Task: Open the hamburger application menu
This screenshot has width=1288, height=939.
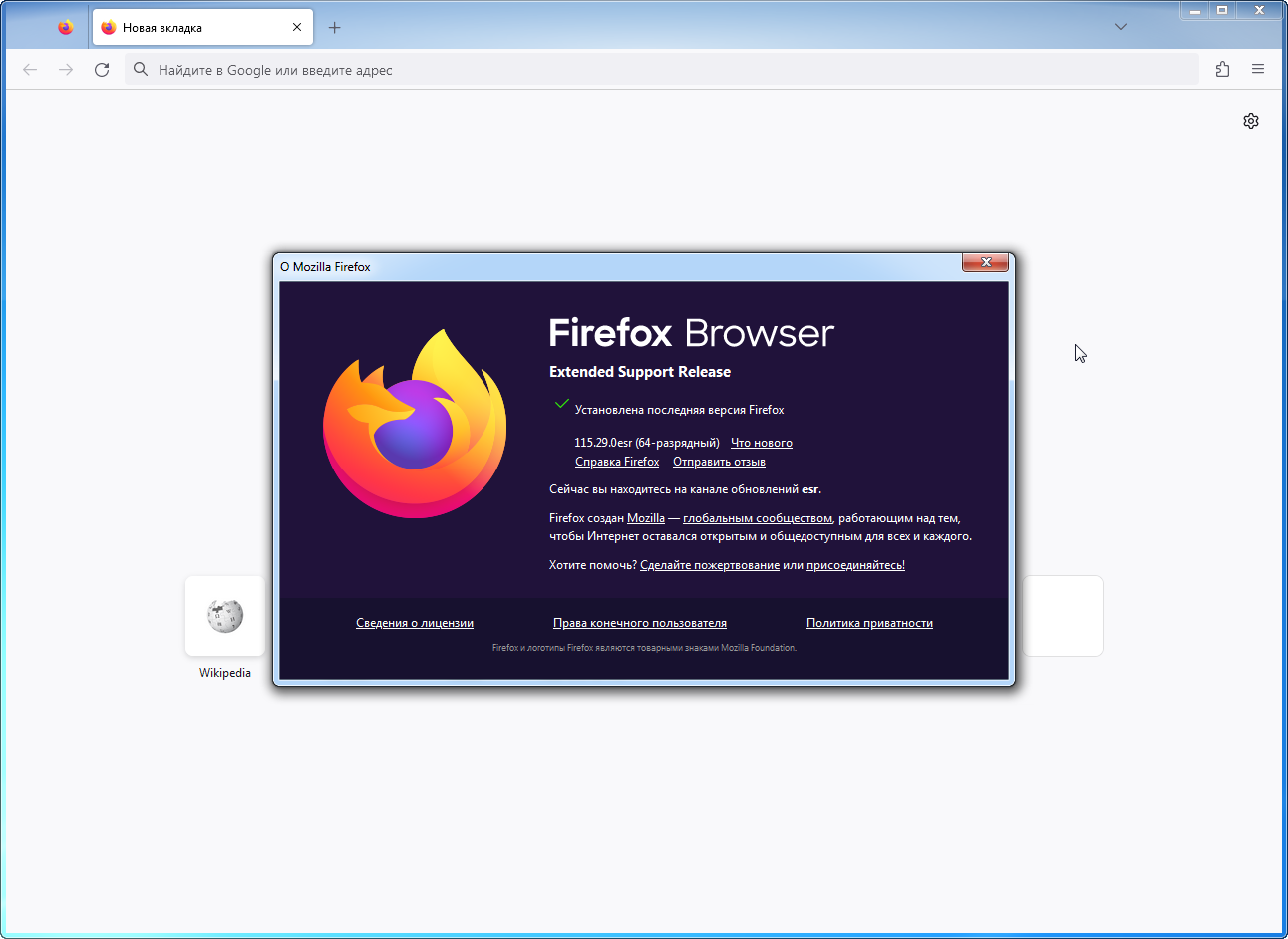Action: tap(1258, 70)
